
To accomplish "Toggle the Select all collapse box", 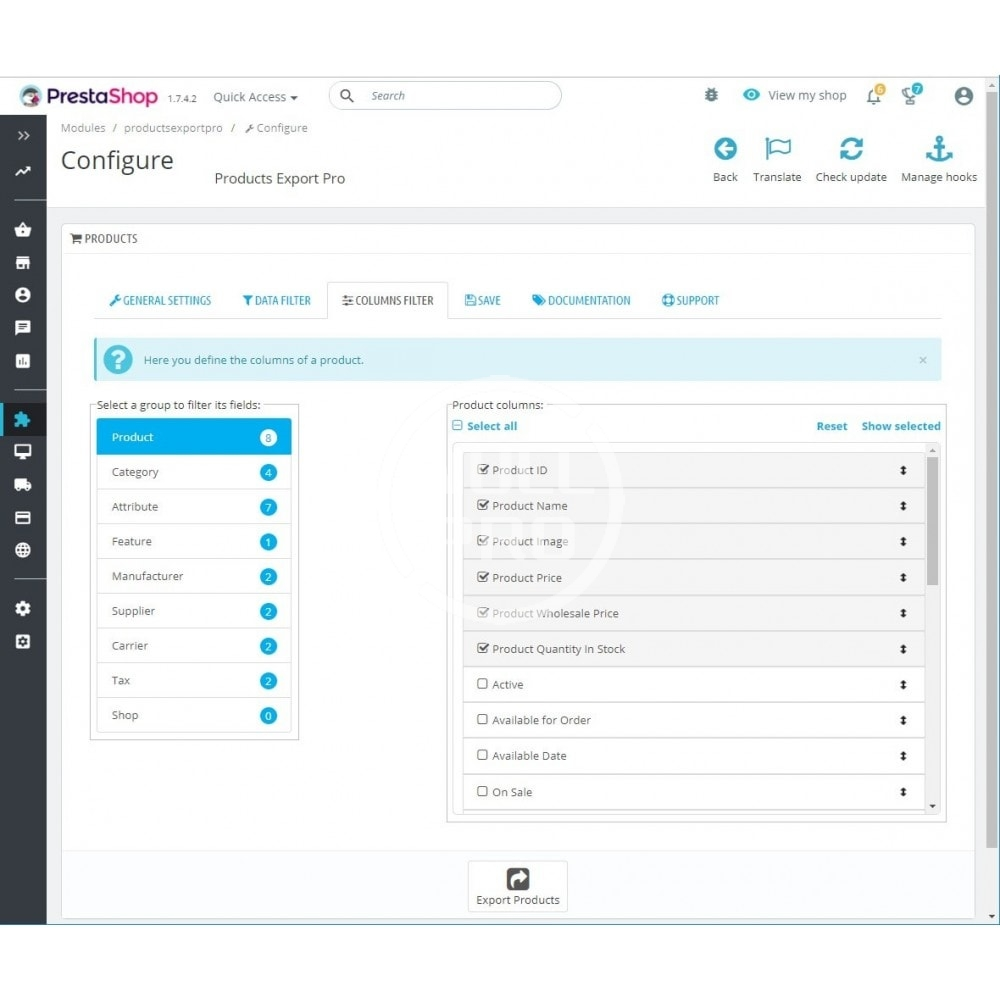I will click(458, 426).
